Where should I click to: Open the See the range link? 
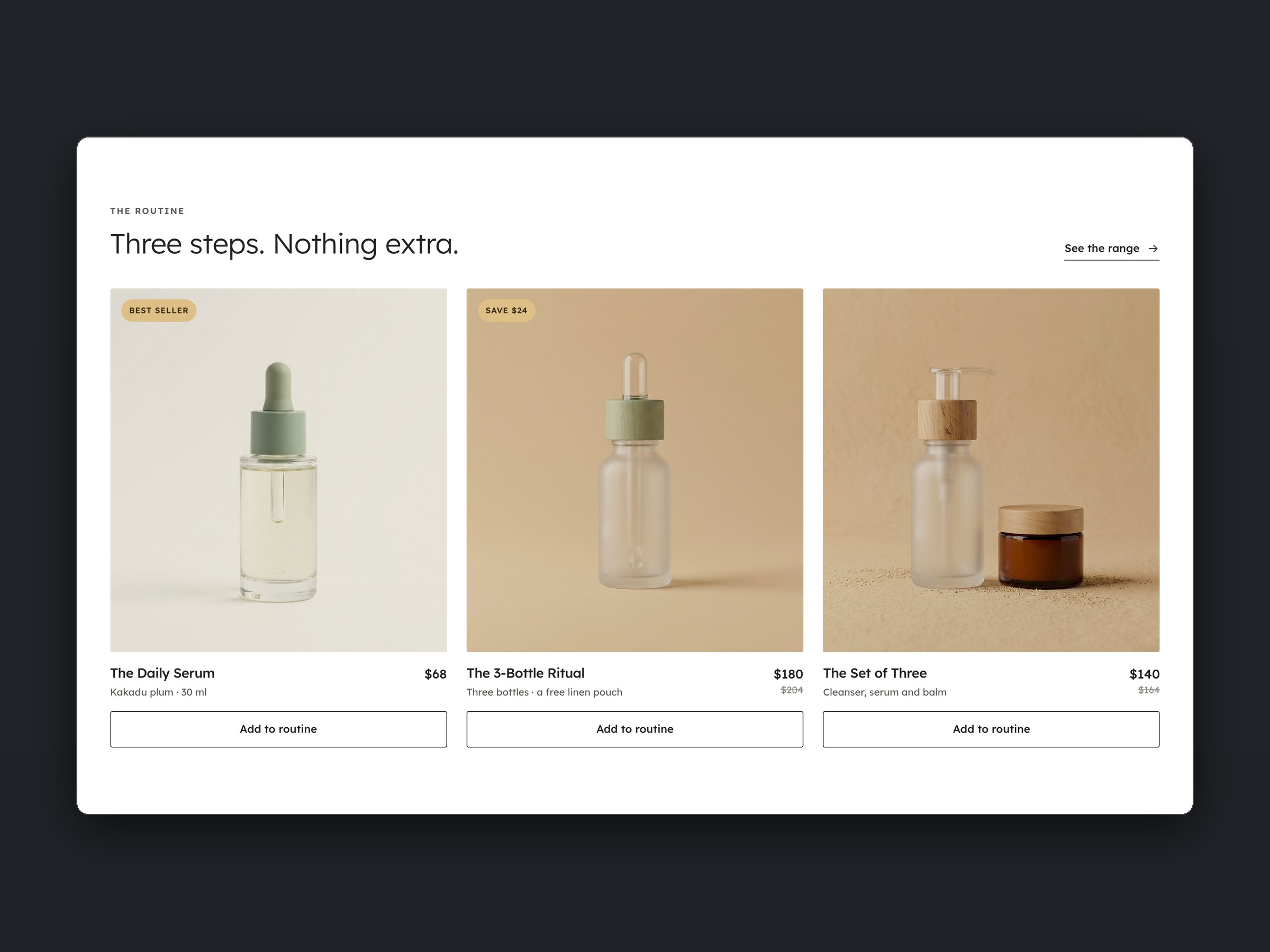coord(1112,249)
